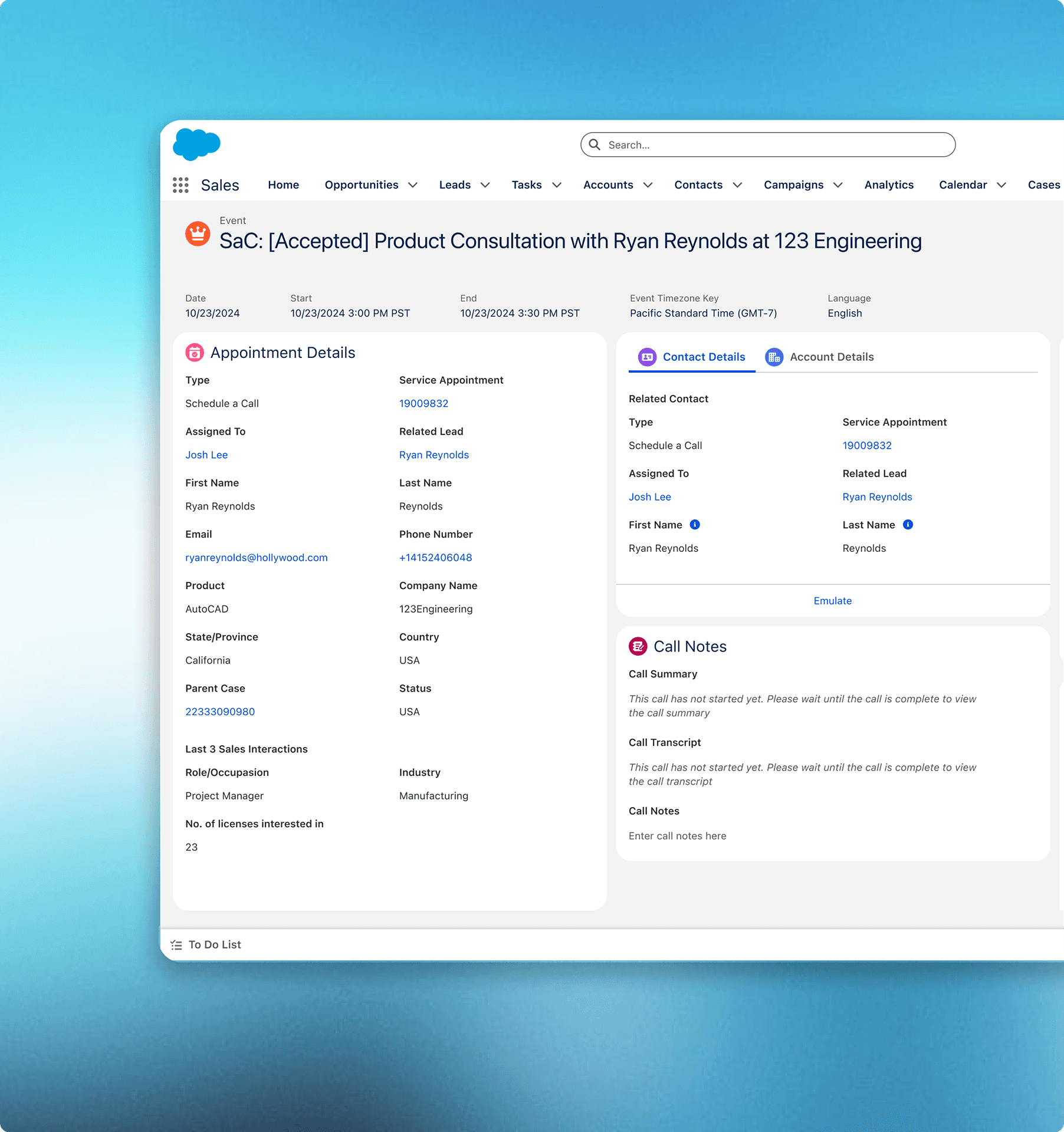Click State/Province value California
1064x1132 pixels.
coord(208,660)
